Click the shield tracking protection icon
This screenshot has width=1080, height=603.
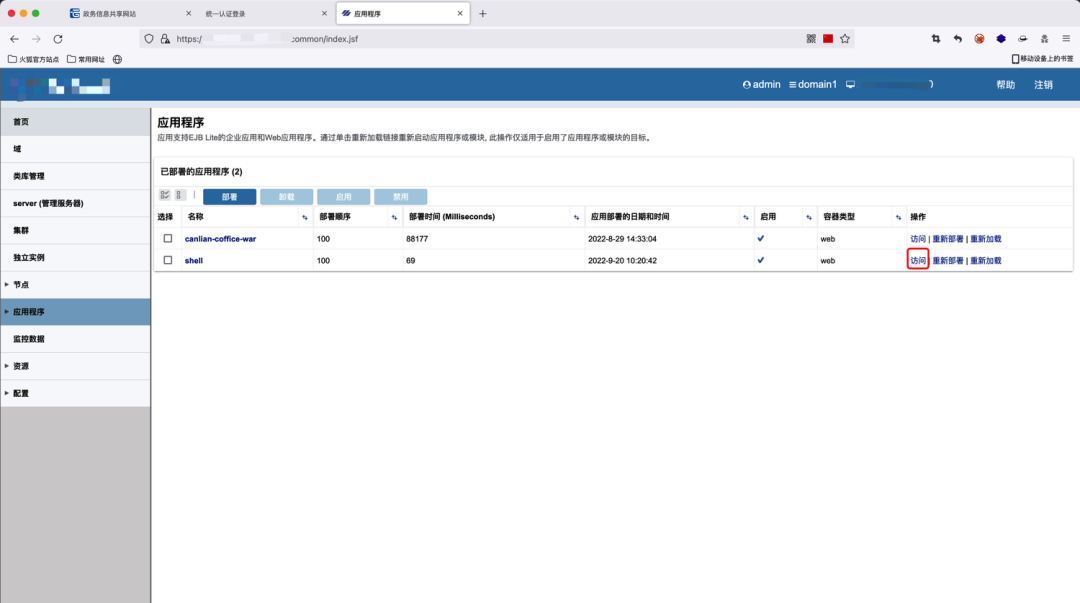(149, 39)
